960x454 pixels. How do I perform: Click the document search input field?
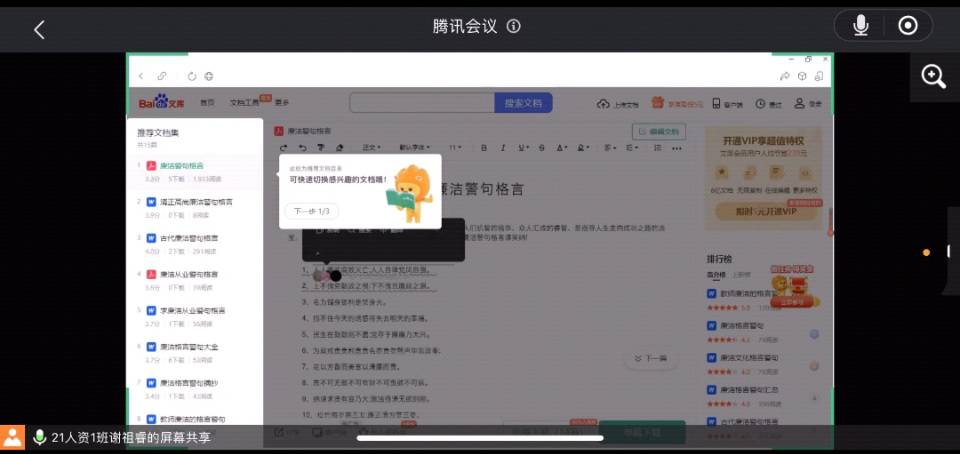coord(421,103)
